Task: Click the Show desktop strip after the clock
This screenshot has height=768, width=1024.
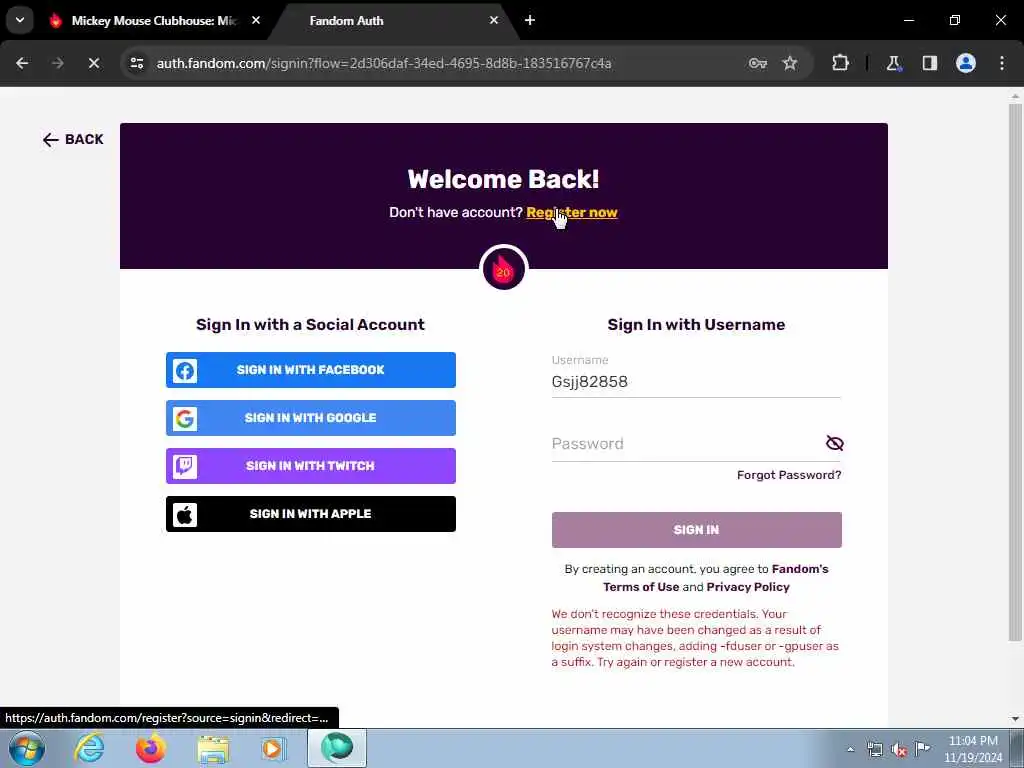Action: (1017, 748)
